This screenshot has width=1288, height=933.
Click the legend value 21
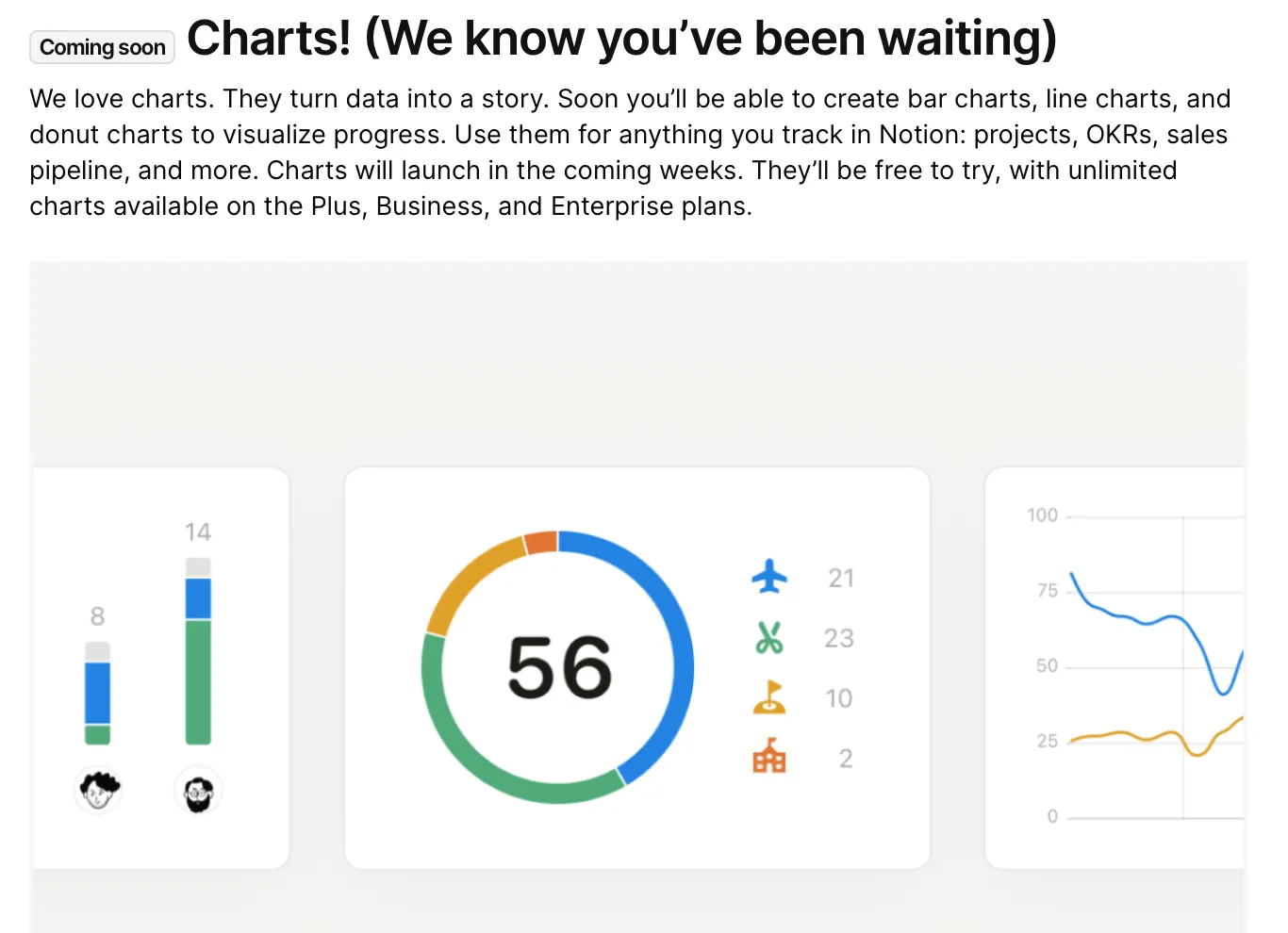coord(841,578)
